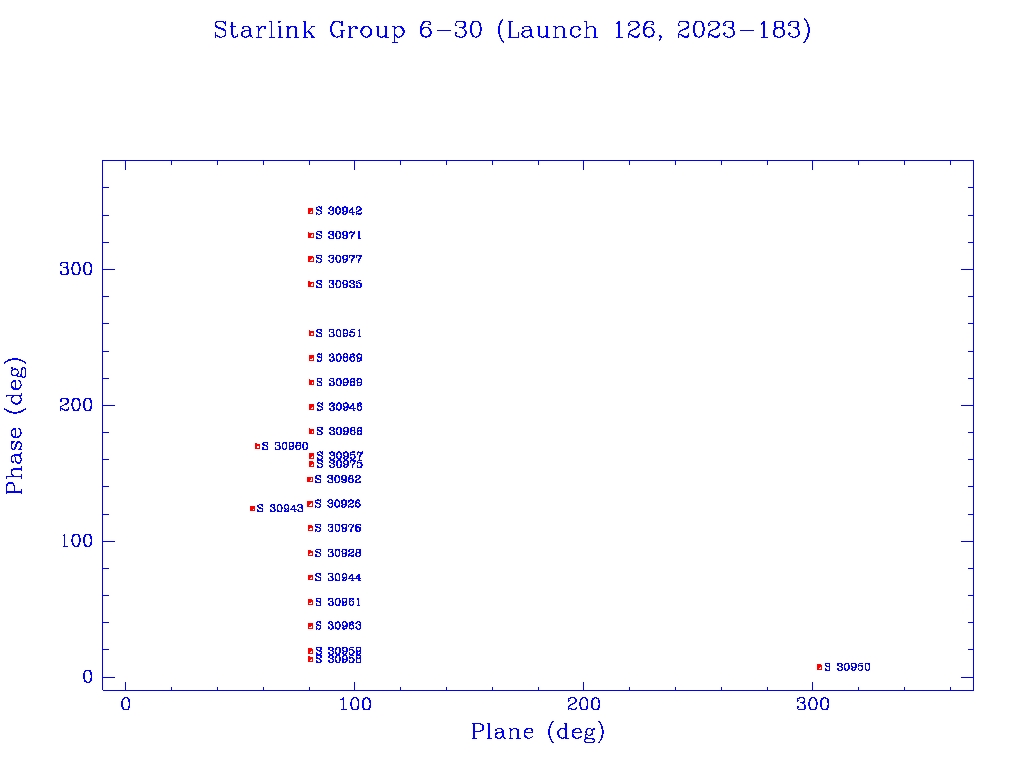Click the 'S 30975' label below S 30957
Screen dimensions: 1024x768
point(340,464)
